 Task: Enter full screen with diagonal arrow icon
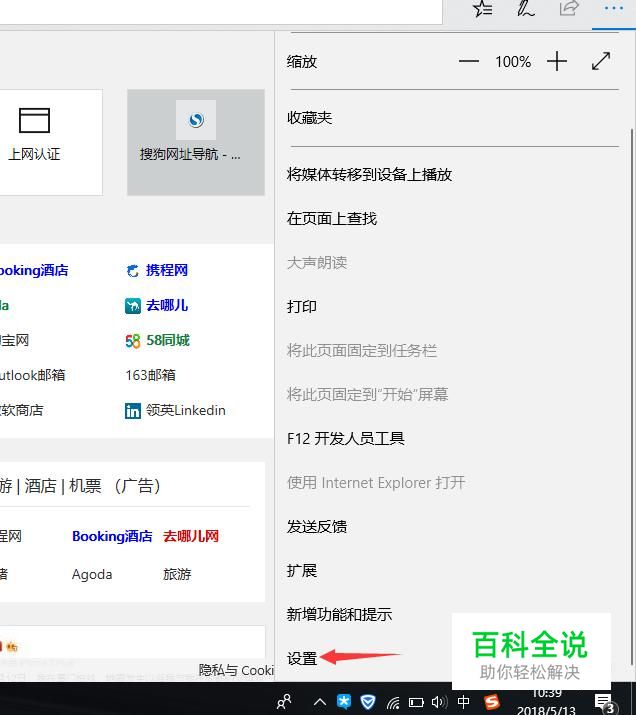click(x=601, y=61)
